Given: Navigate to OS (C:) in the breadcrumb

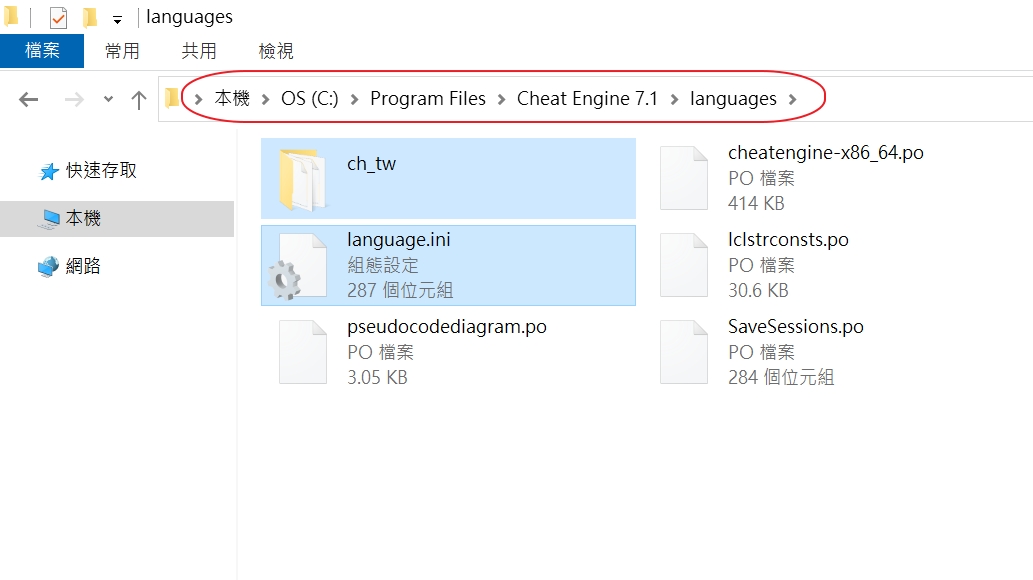Looking at the screenshot, I should (310, 98).
